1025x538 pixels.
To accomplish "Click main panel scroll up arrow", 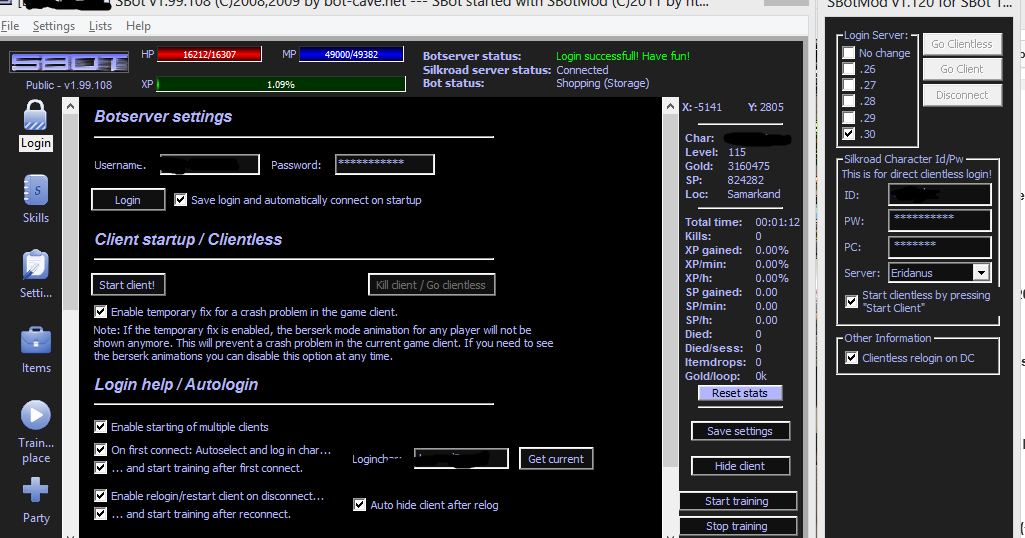I will click(670, 106).
